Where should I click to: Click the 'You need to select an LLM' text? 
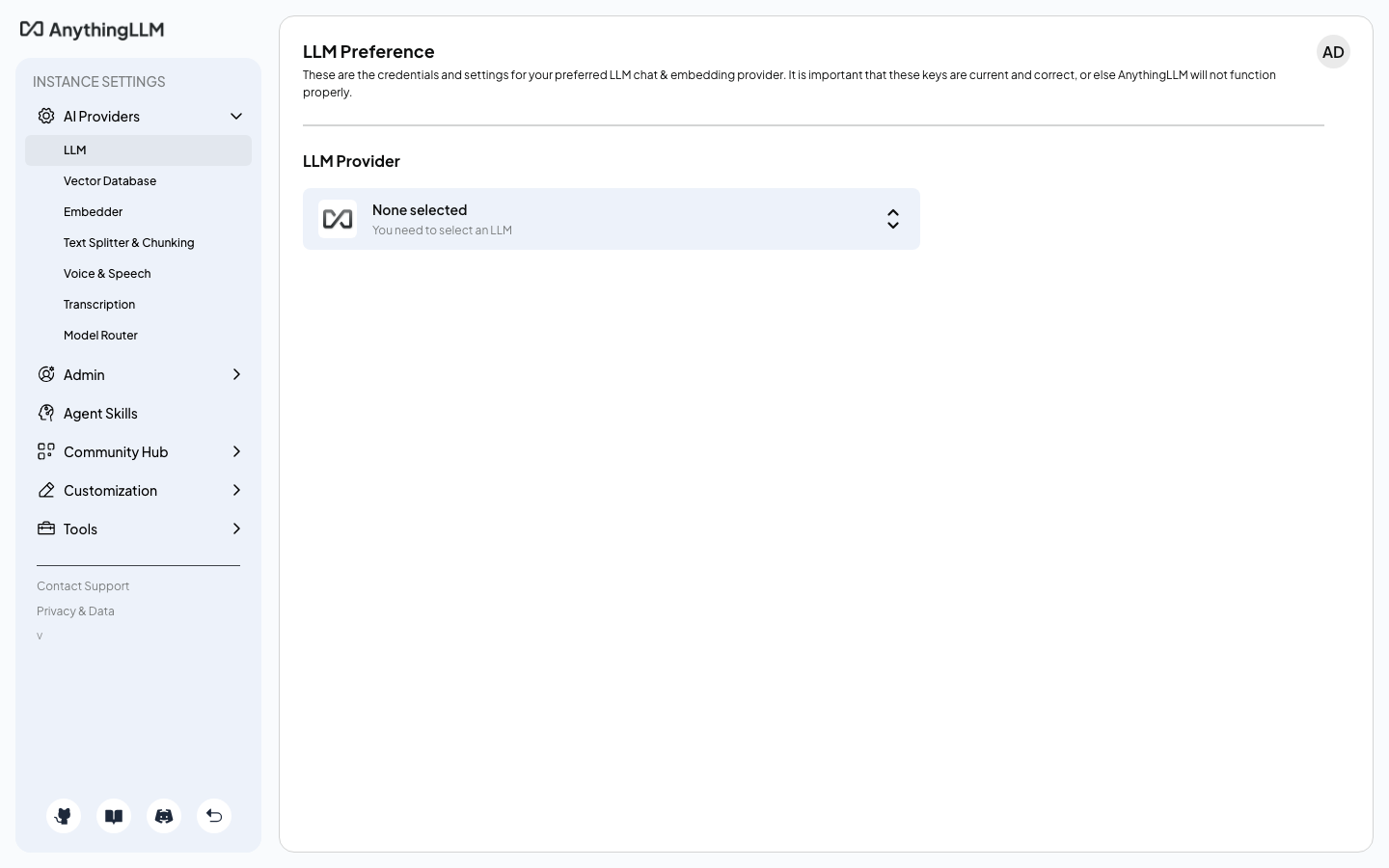point(442,231)
